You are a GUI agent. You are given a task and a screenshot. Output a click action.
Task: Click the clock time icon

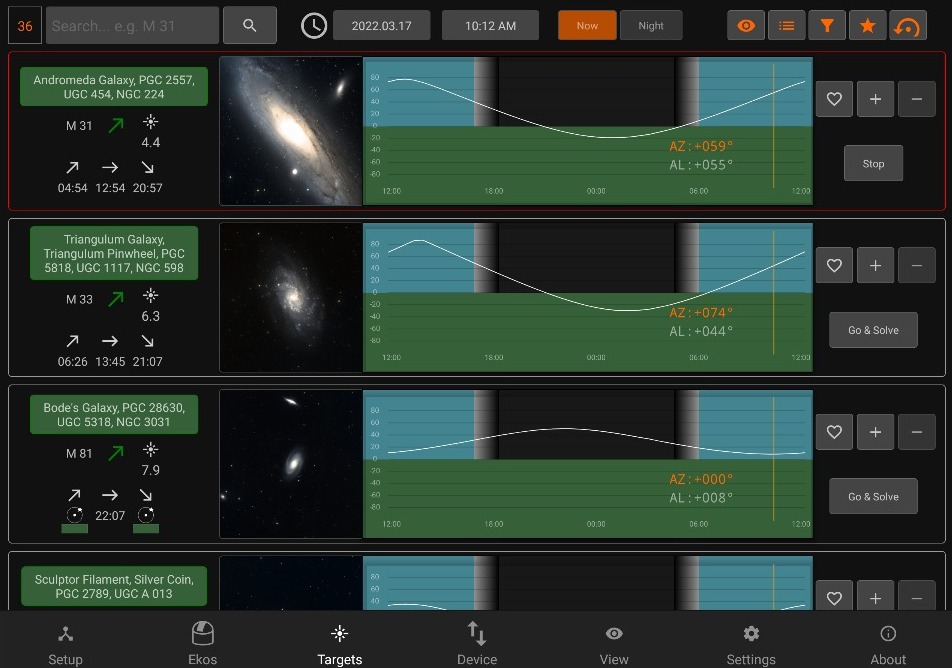tap(314, 26)
